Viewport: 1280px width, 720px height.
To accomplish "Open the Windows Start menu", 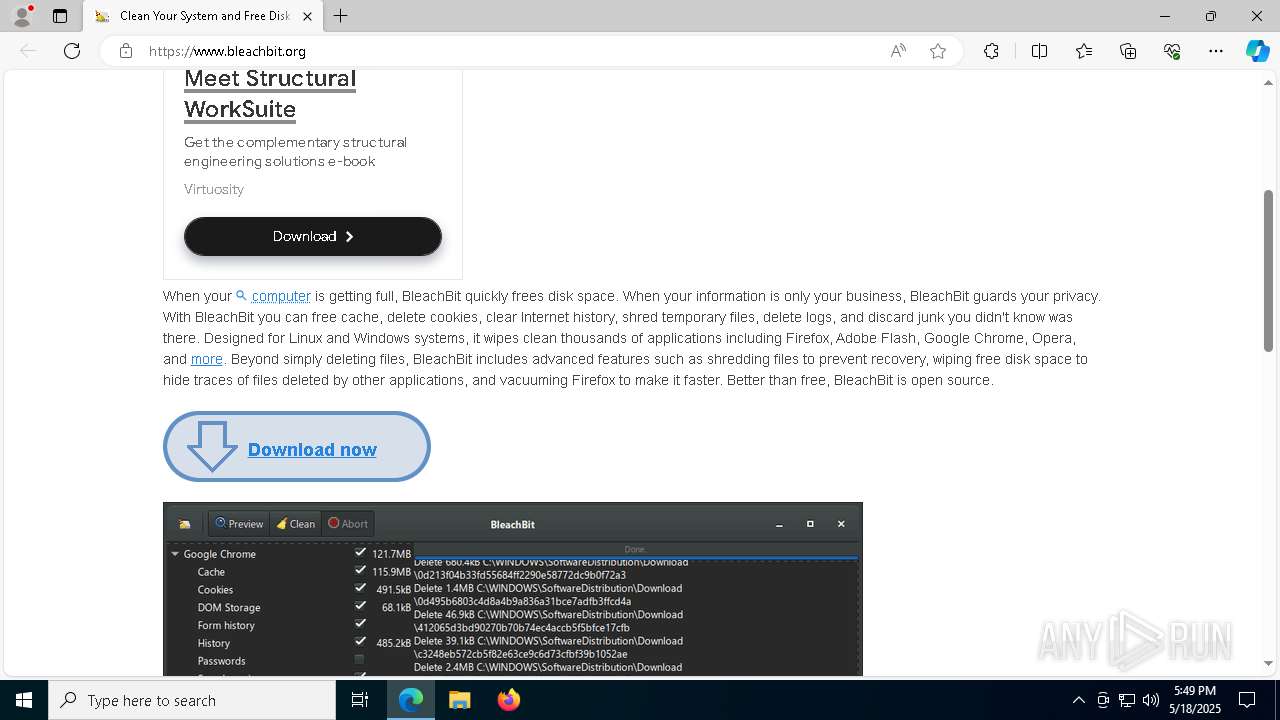I will pyautogui.click(x=24, y=700).
